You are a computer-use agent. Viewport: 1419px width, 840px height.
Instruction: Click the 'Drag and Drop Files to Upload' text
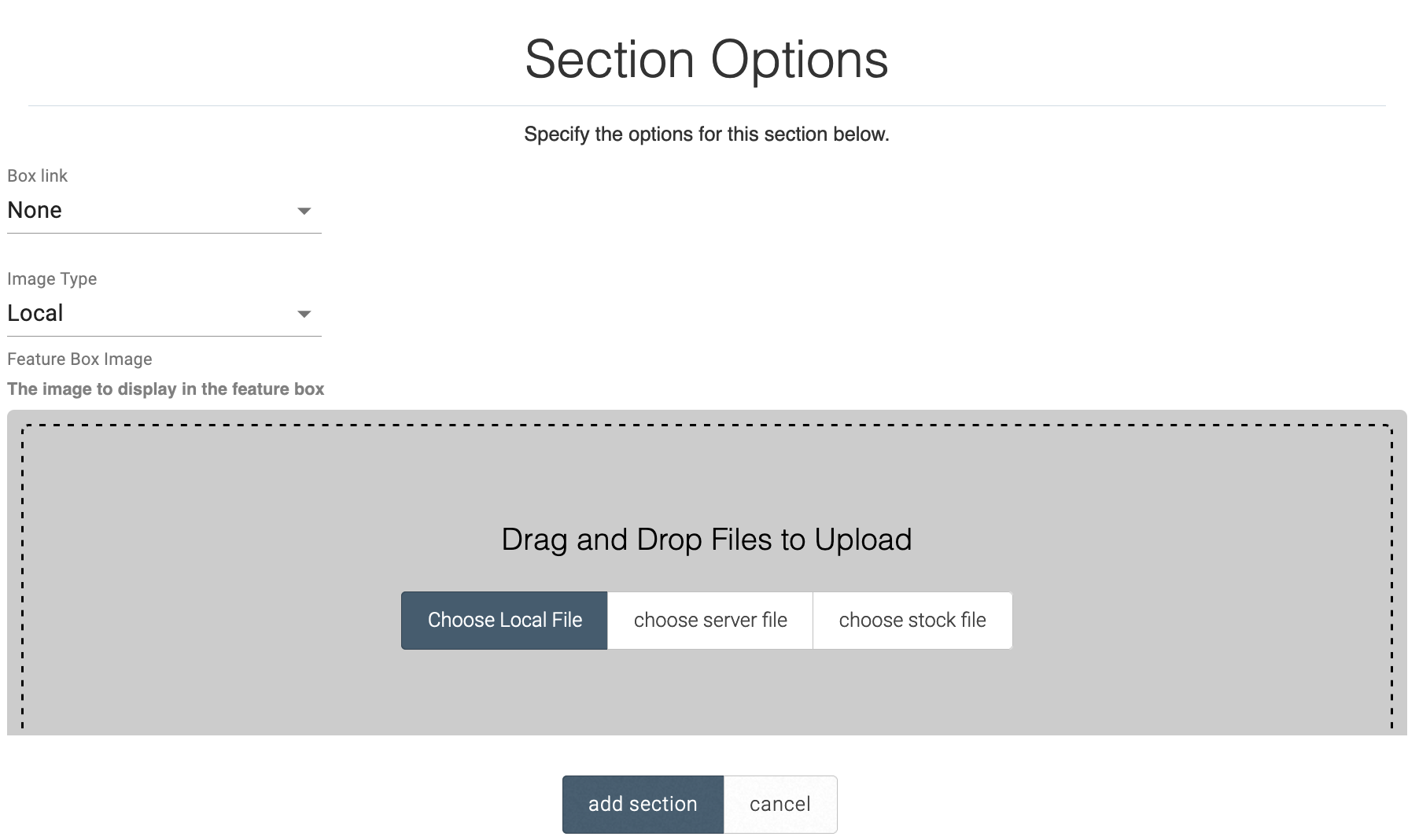pyautogui.click(x=706, y=540)
